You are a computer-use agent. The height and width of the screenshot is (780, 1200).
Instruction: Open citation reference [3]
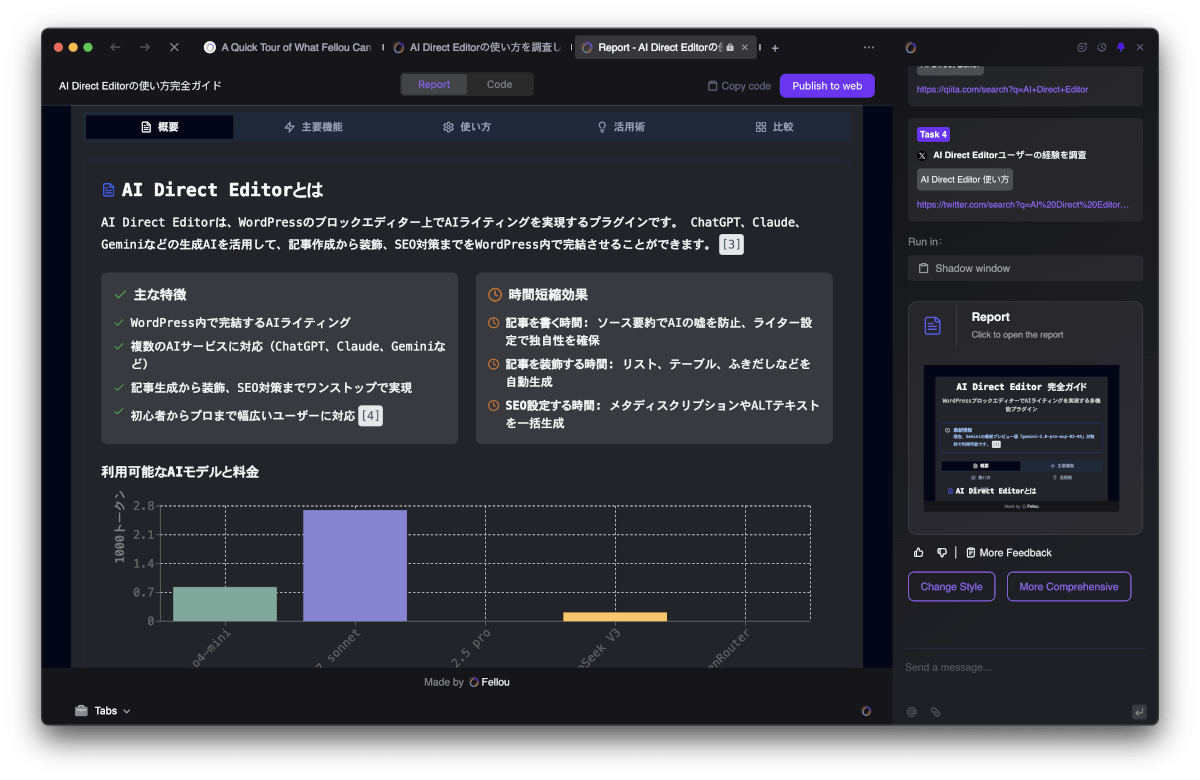point(731,244)
